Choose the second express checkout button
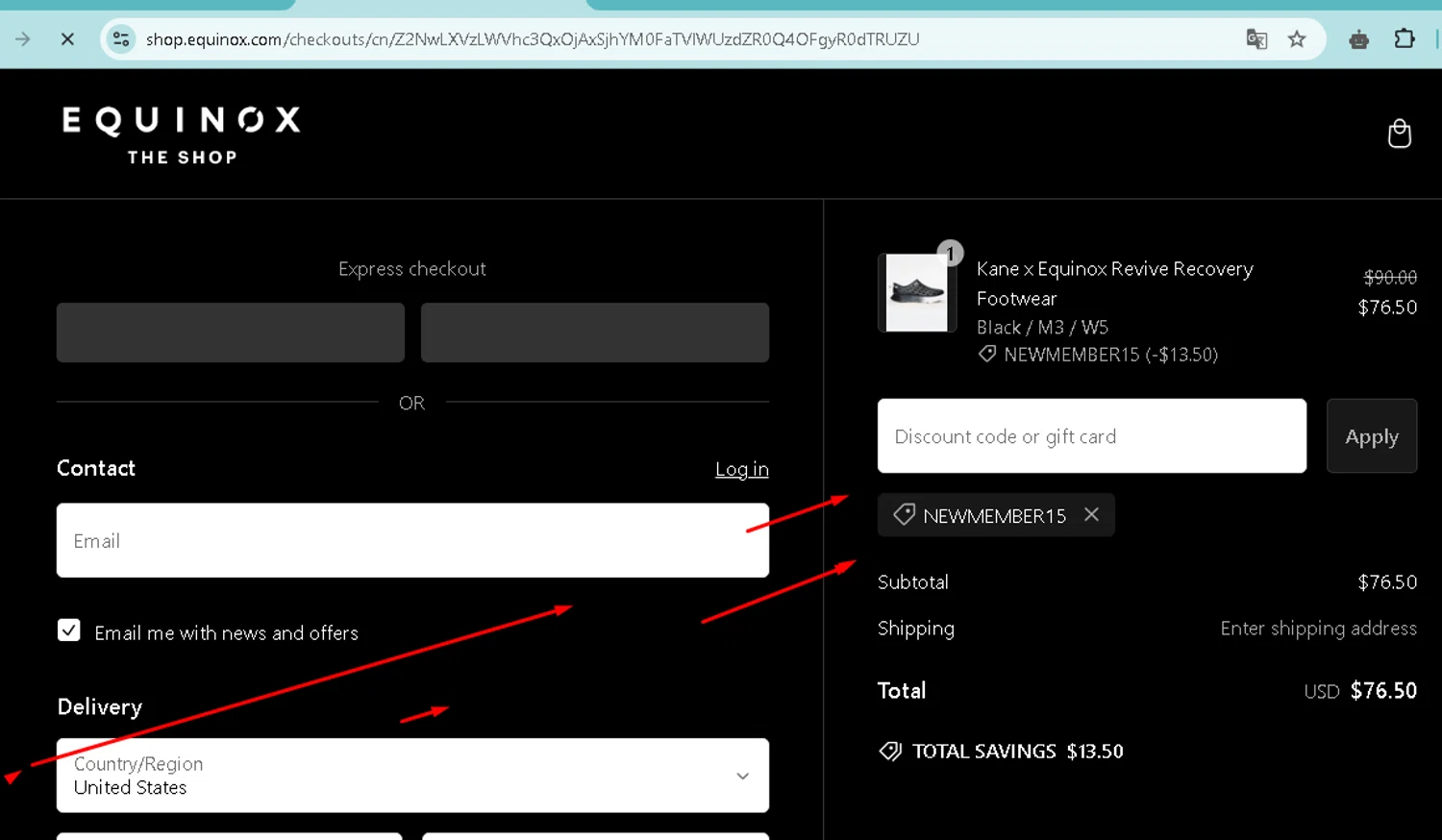This screenshot has height=840, width=1442. coord(595,333)
